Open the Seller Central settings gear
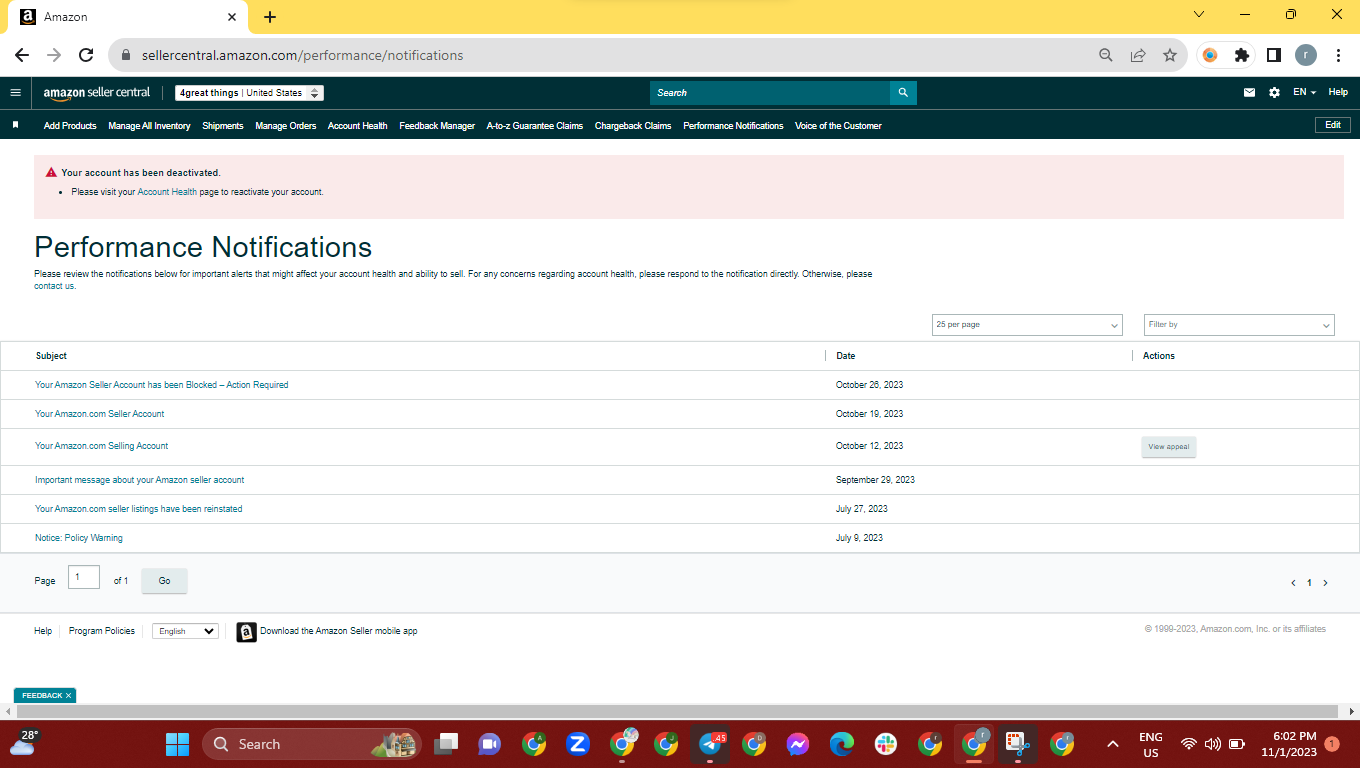The width and height of the screenshot is (1360, 768). click(1274, 93)
